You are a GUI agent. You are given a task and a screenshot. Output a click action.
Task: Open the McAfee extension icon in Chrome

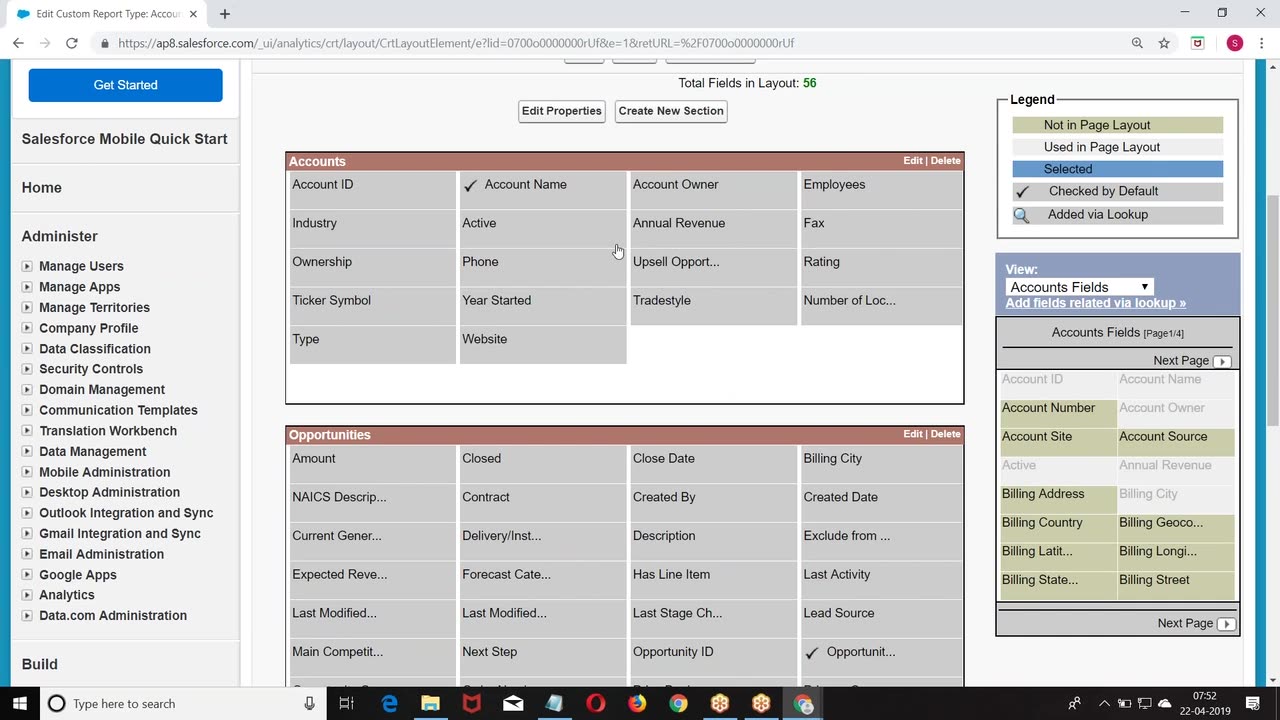click(1198, 43)
